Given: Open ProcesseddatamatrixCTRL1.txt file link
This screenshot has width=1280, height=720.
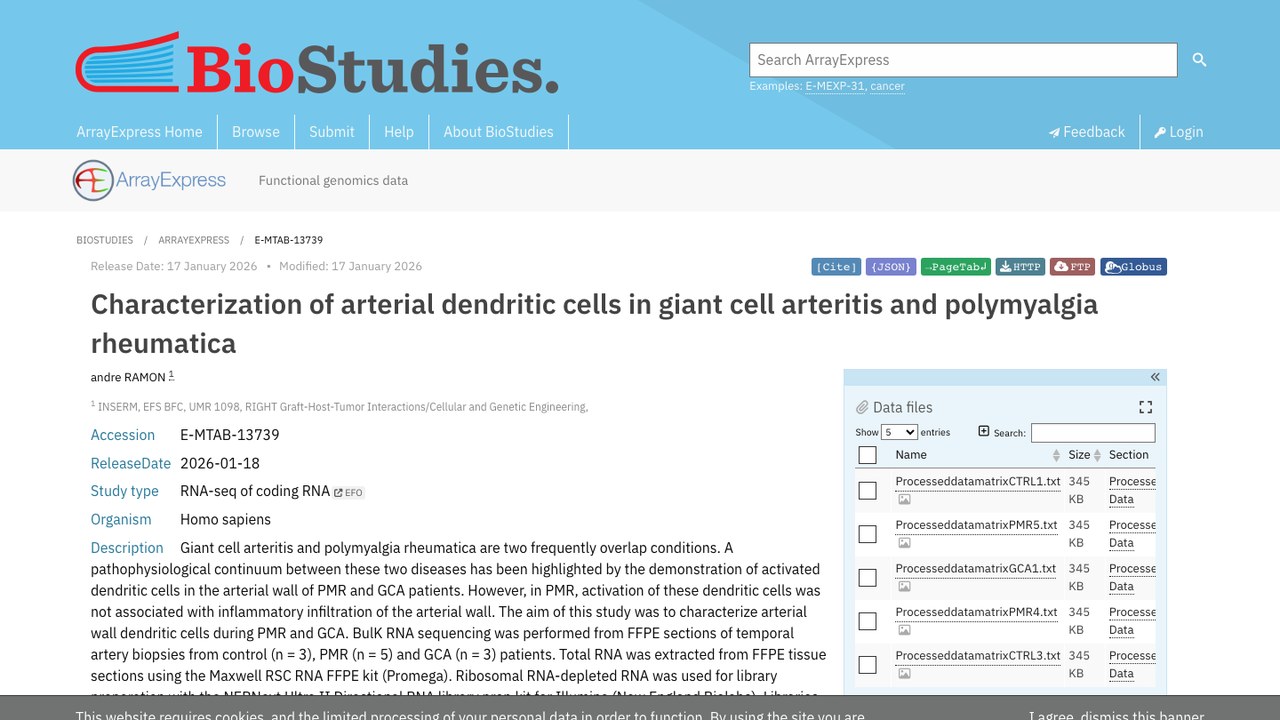Looking at the screenshot, I should point(978,481).
